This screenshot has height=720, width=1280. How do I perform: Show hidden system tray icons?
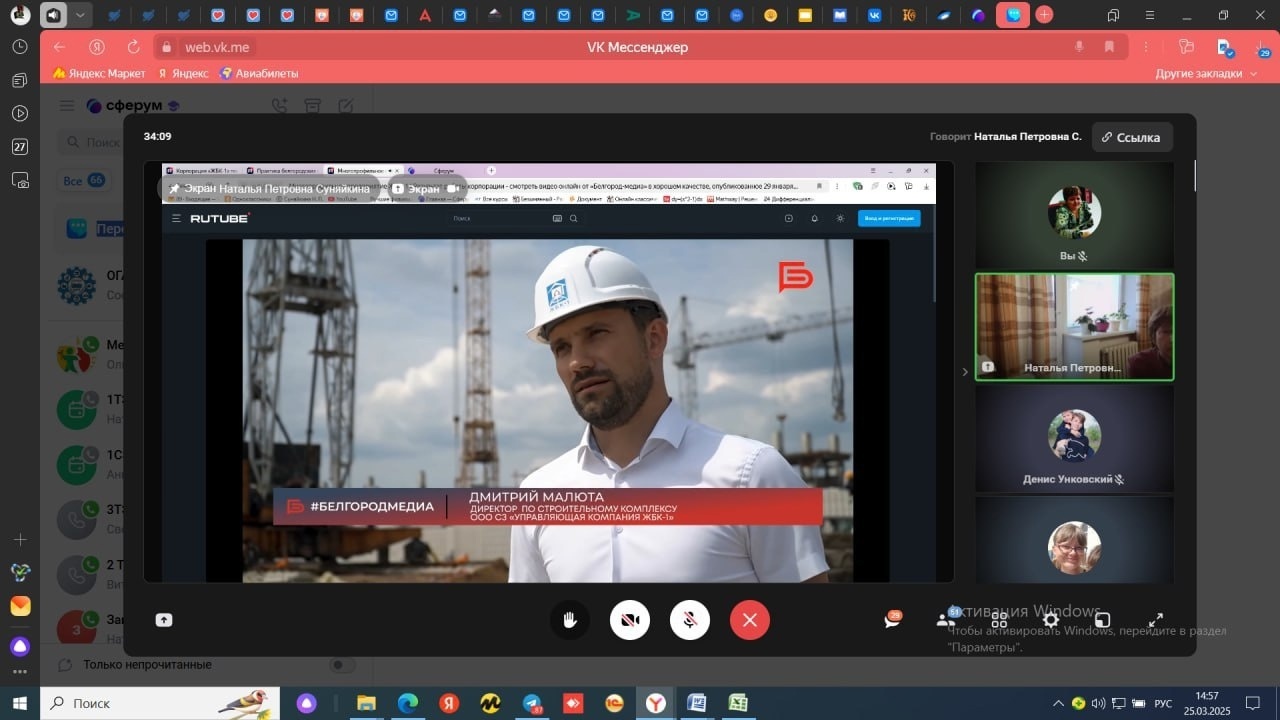[x=1059, y=703]
